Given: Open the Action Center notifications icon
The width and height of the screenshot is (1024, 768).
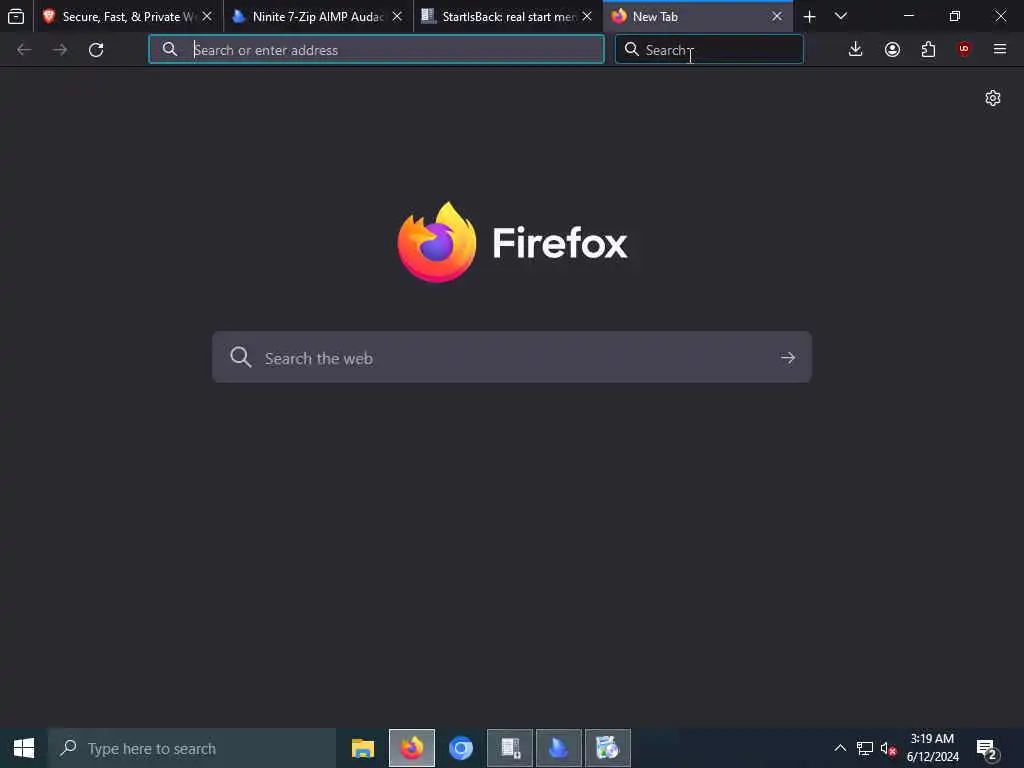Looking at the screenshot, I should (987, 749).
